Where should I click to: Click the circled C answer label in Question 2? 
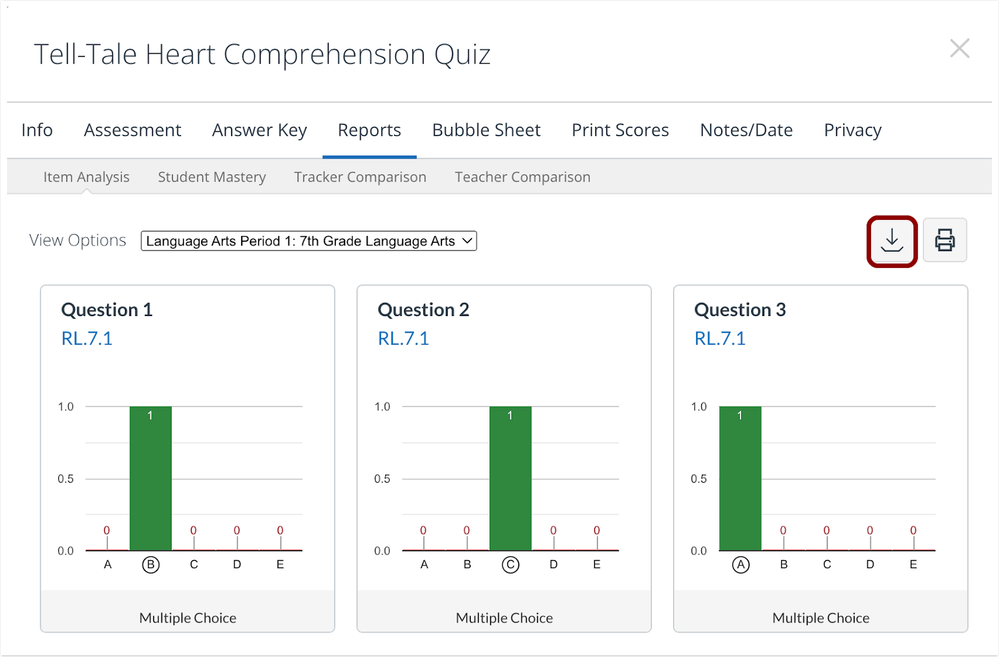pyautogui.click(x=510, y=565)
